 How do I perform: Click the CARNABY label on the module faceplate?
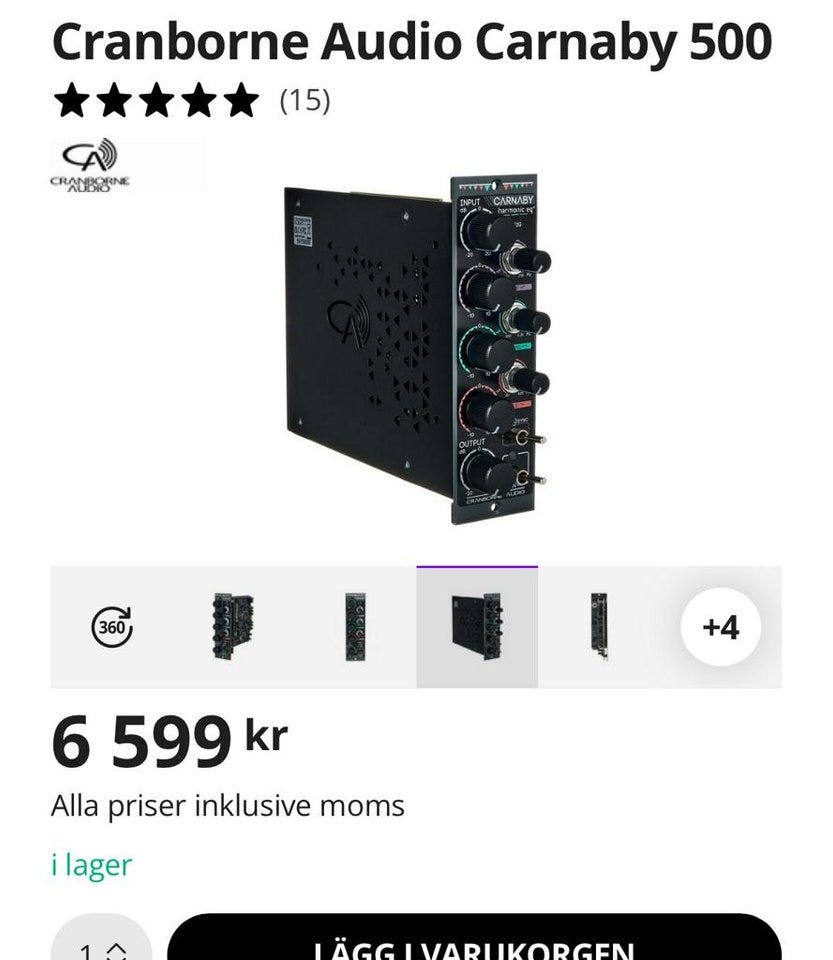514,201
